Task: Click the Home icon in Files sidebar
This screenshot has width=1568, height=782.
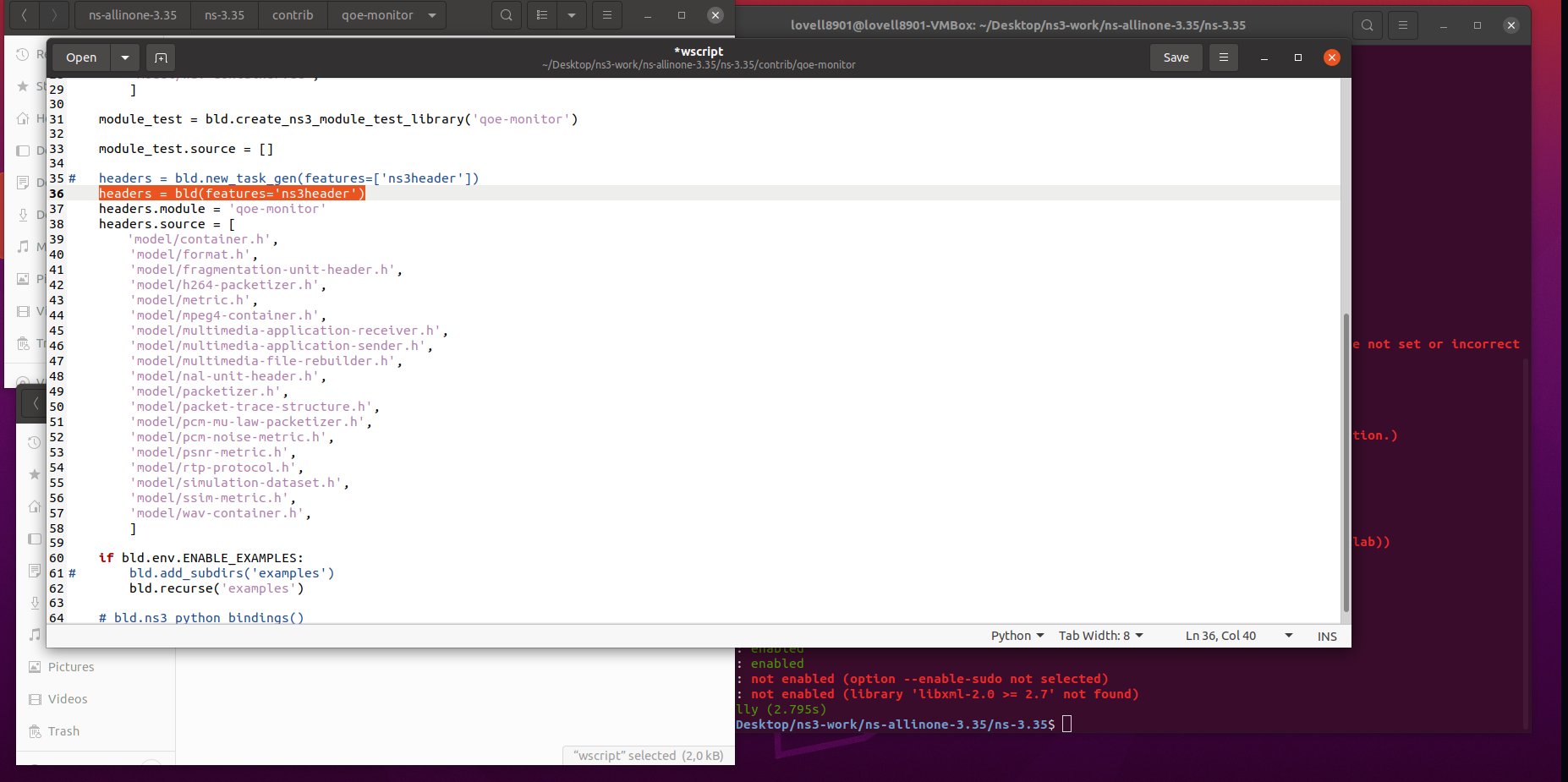Action: (x=23, y=118)
